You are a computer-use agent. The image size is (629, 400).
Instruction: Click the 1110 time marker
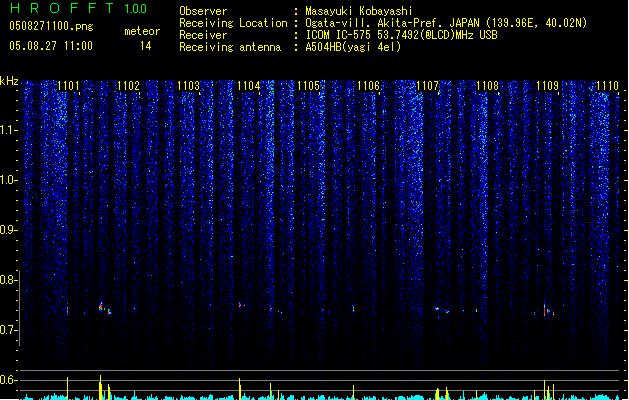tap(607, 86)
